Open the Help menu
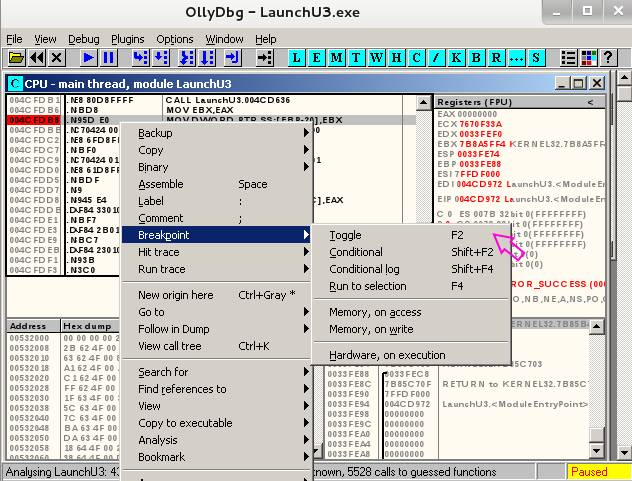632x481 pixels. (266, 39)
